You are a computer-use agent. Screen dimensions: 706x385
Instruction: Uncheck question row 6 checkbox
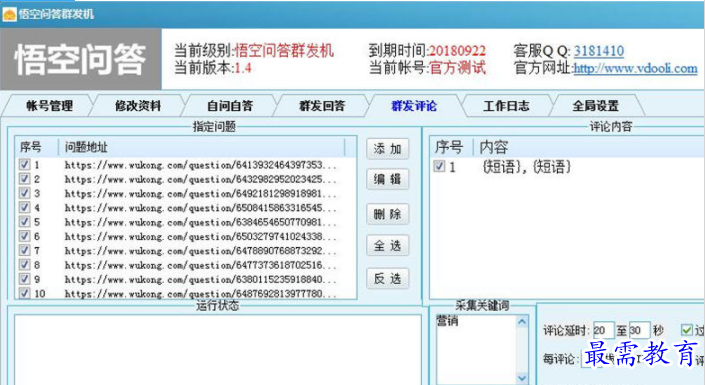point(24,236)
